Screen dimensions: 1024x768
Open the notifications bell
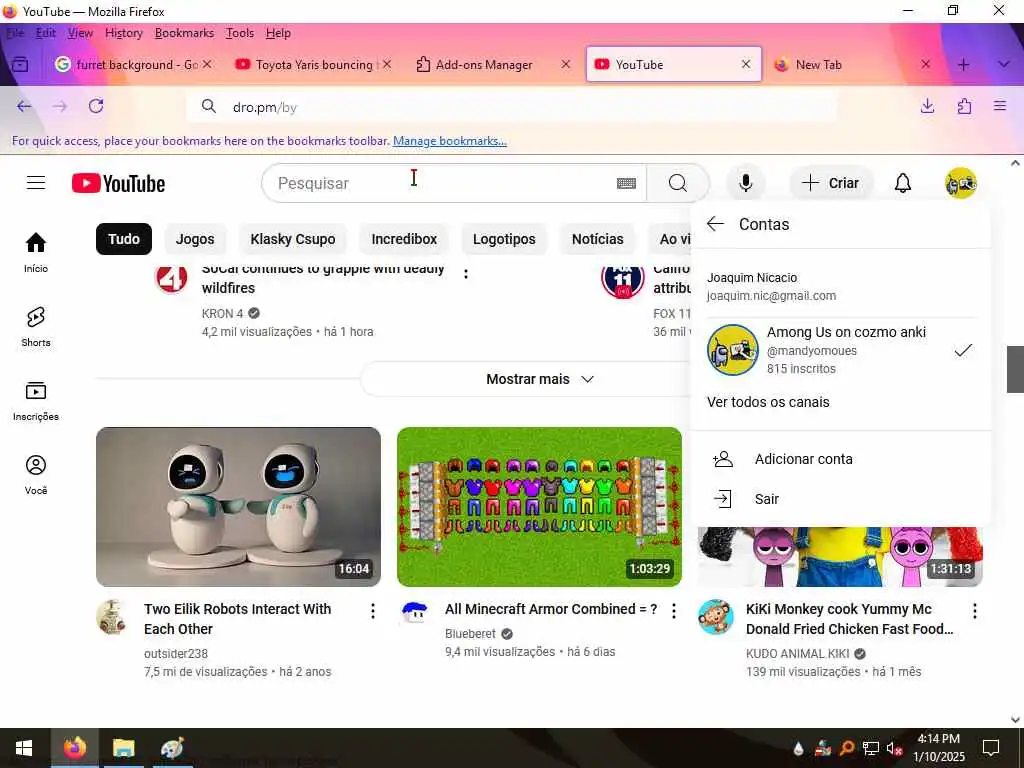pyautogui.click(x=903, y=184)
